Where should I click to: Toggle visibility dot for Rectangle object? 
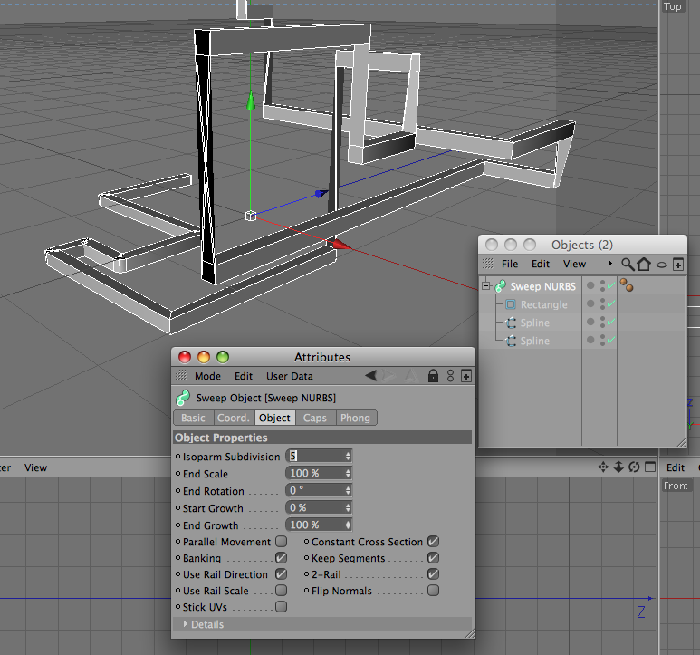point(591,304)
